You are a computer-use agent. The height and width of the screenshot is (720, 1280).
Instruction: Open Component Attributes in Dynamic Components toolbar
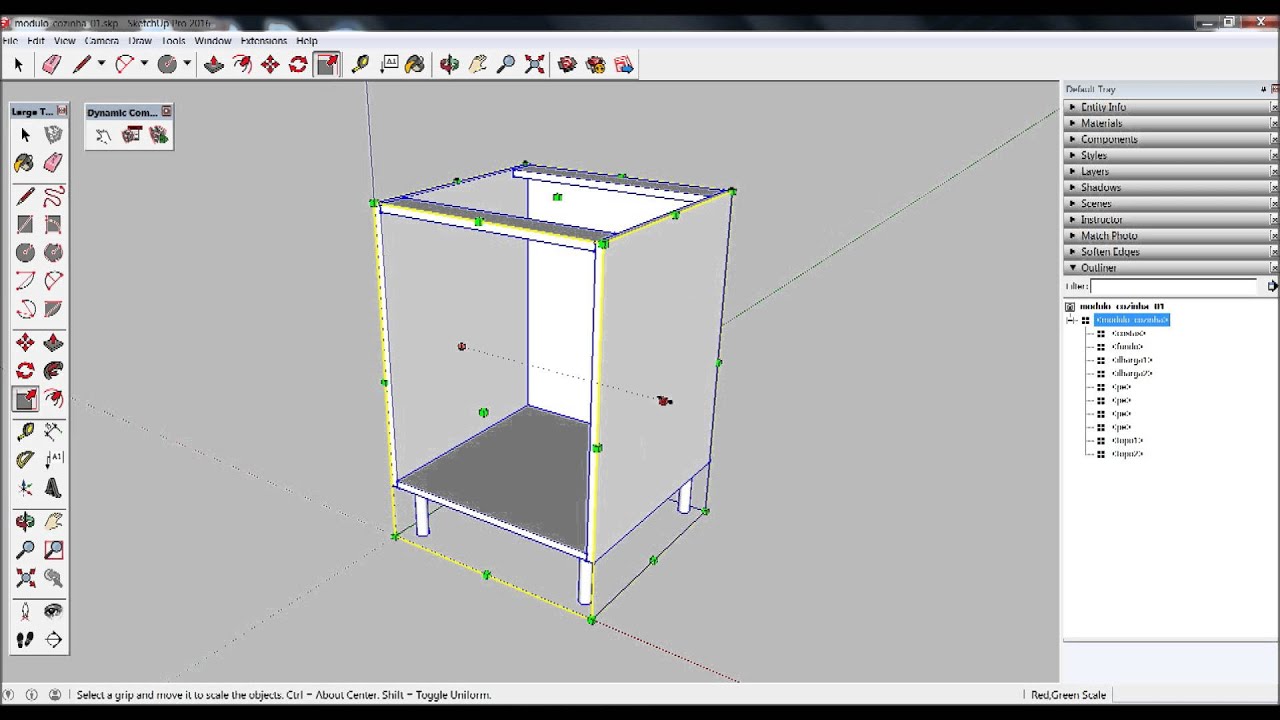click(x=158, y=135)
